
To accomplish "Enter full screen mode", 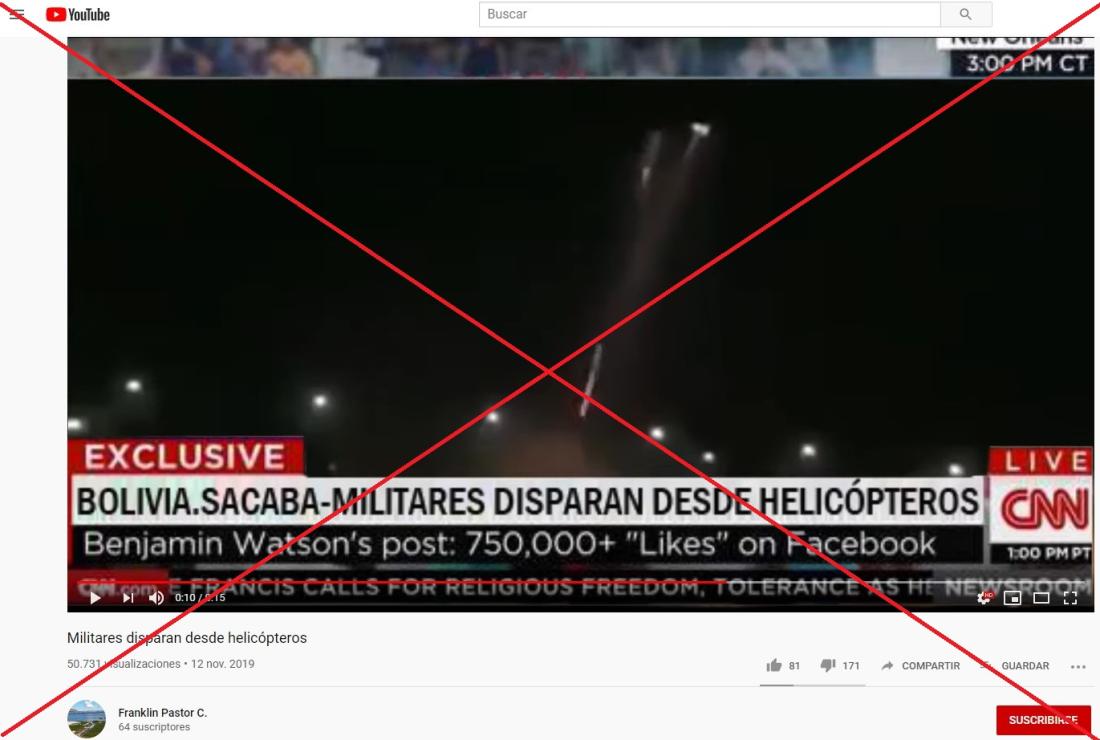I will point(1070,598).
